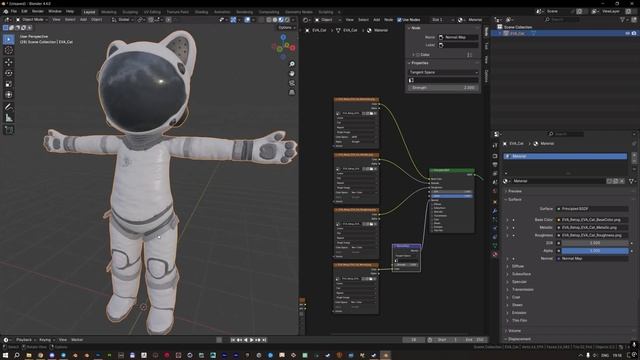Screen dimensions: 640x360
Task: Select the Rotate tool
Action: (x=9, y=73)
